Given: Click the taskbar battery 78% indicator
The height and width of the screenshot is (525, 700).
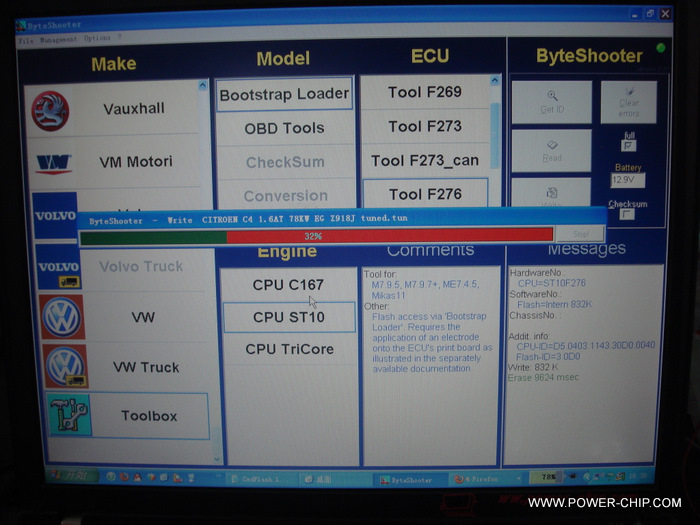Looking at the screenshot, I should (546, 477).
